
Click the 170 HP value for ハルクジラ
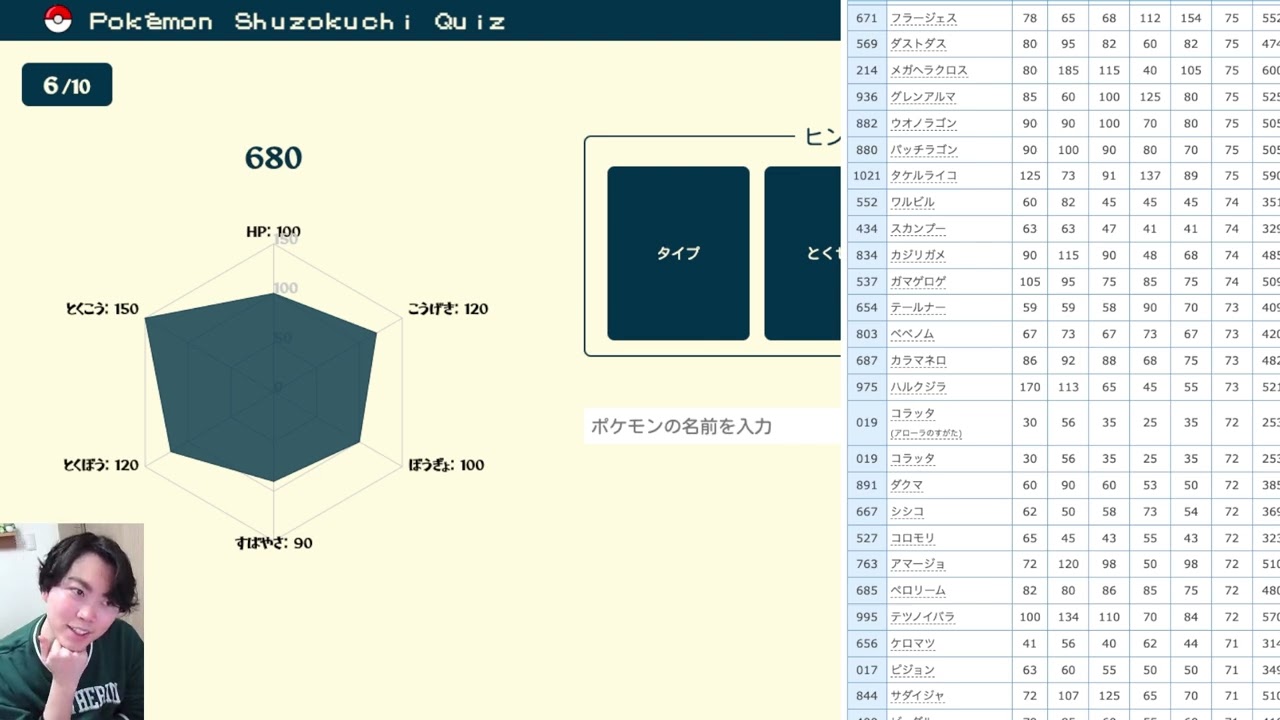tap(1029, 386)
